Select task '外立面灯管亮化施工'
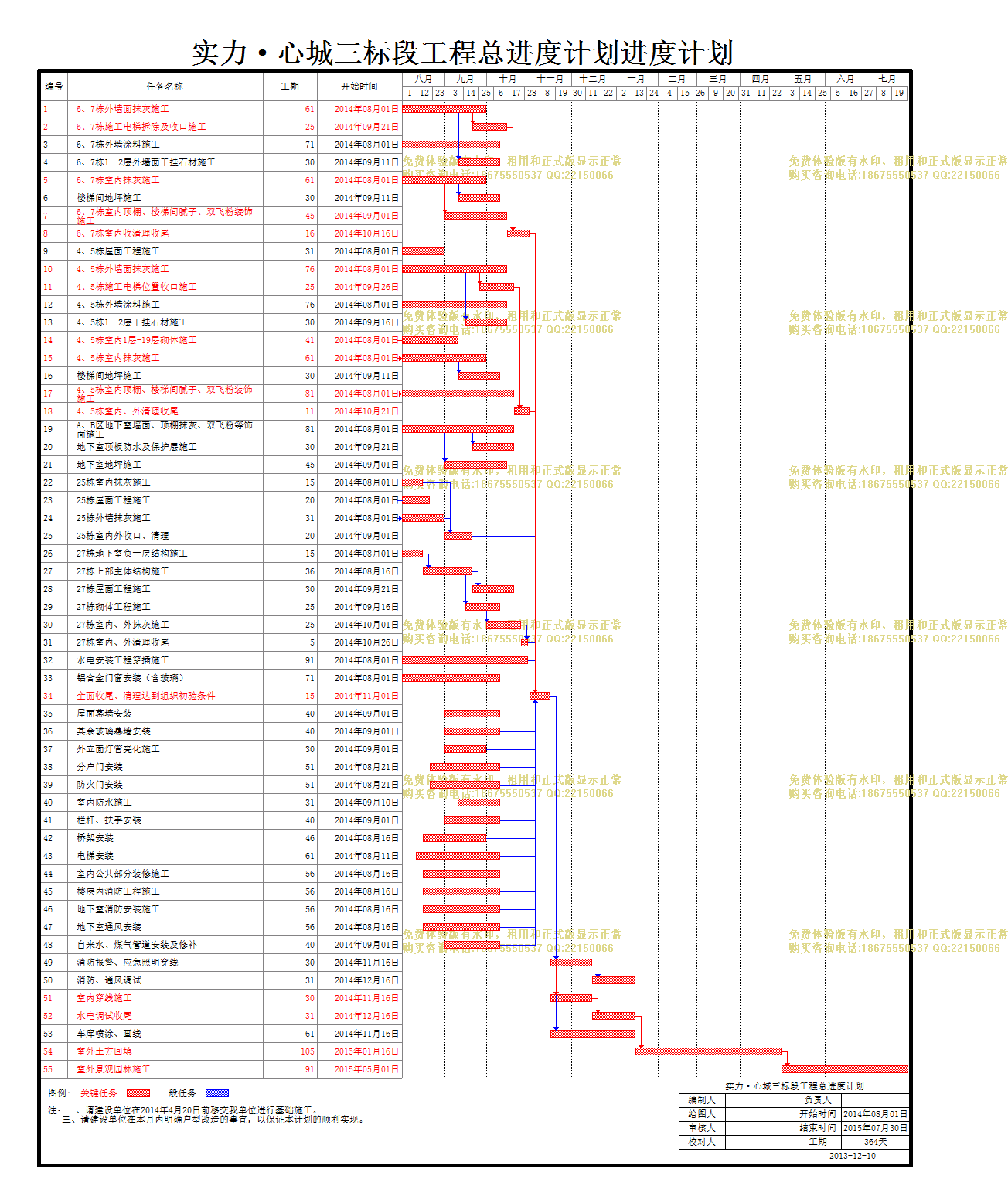1008x1203 pixels. [117, 749]
